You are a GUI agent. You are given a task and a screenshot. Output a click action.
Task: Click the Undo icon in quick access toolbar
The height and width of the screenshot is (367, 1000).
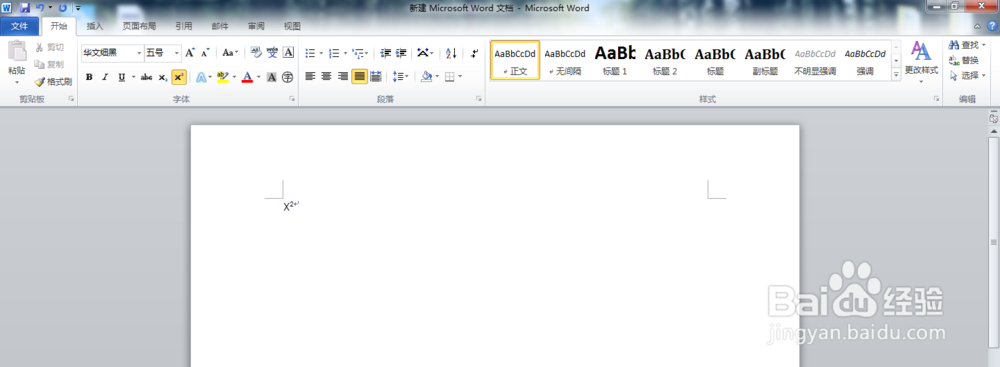[40, 8]
